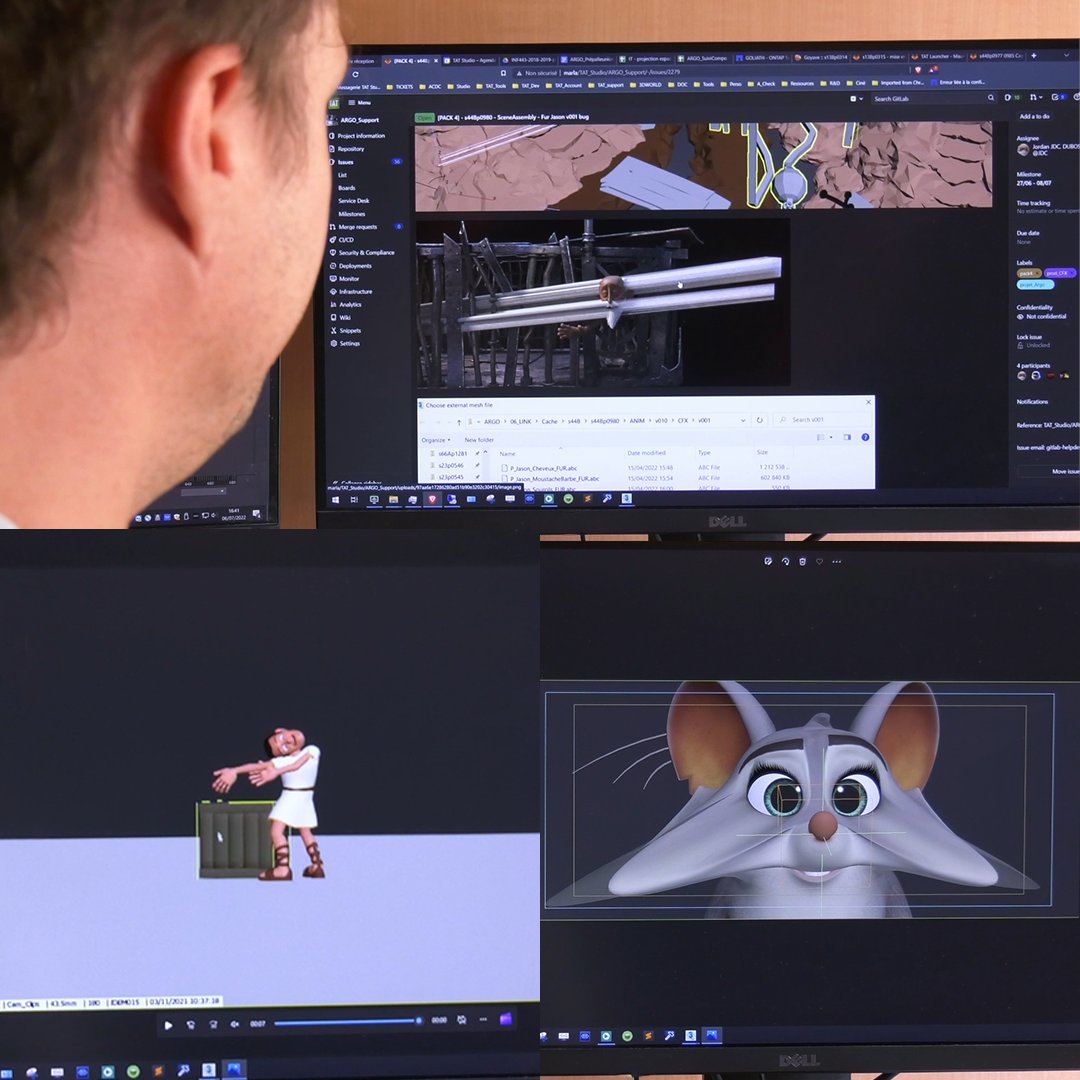The height and width of the screenshot is (1080, 1080).
Task: Click Brave browser icon on top taskbar
Action: (x=432, y=499)
